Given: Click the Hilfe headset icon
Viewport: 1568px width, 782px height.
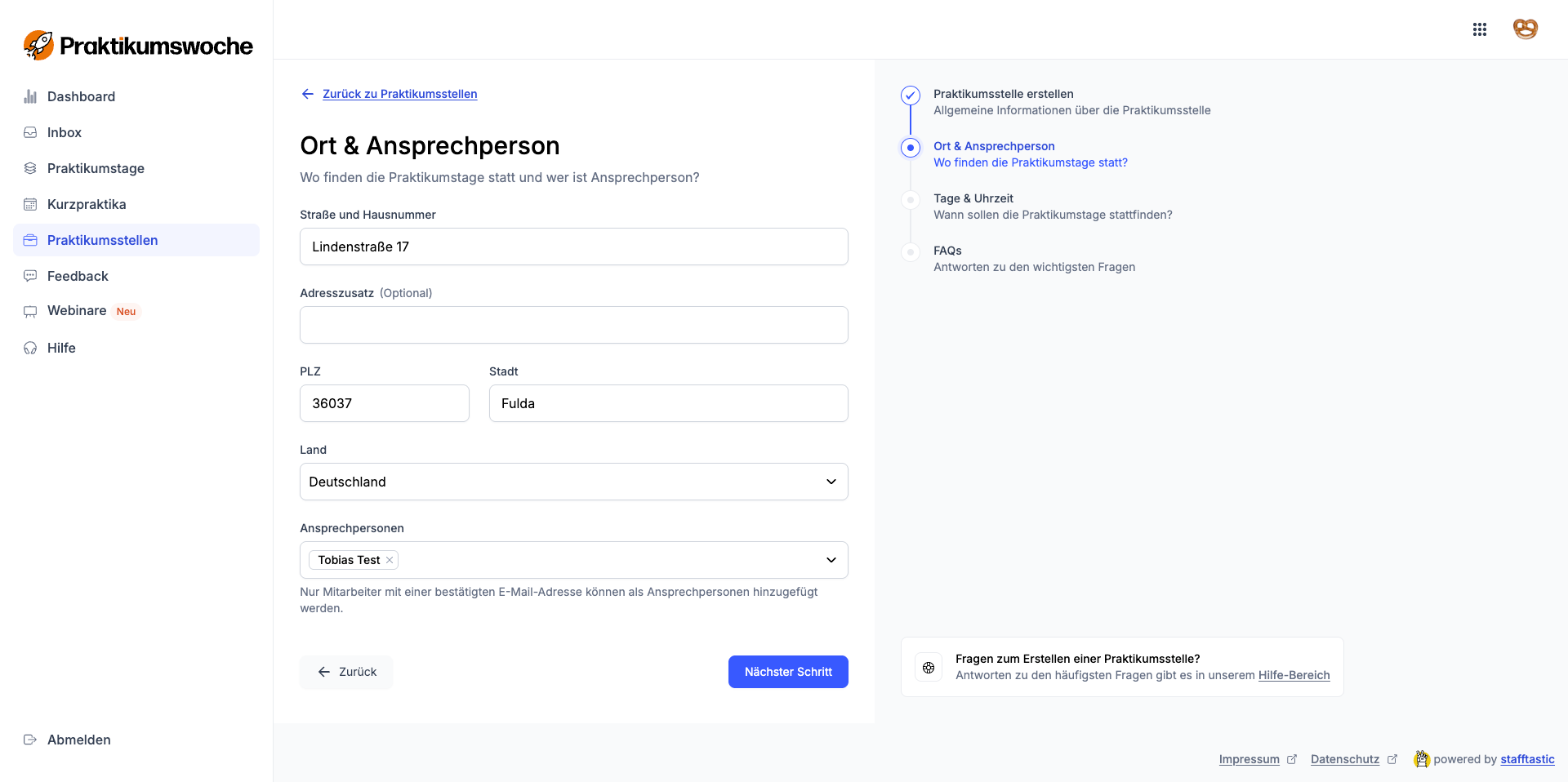Looking at the screenshot, I should pos(30,348).
